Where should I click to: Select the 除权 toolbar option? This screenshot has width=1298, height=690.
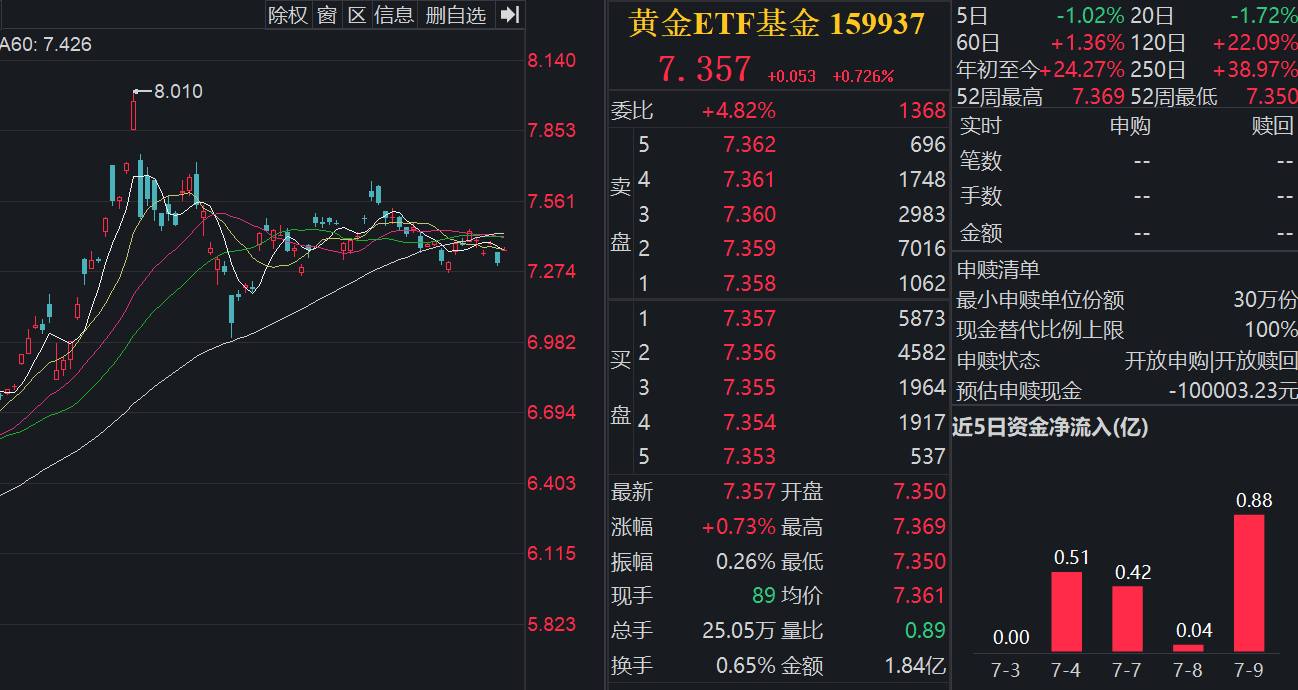[287, 16]
